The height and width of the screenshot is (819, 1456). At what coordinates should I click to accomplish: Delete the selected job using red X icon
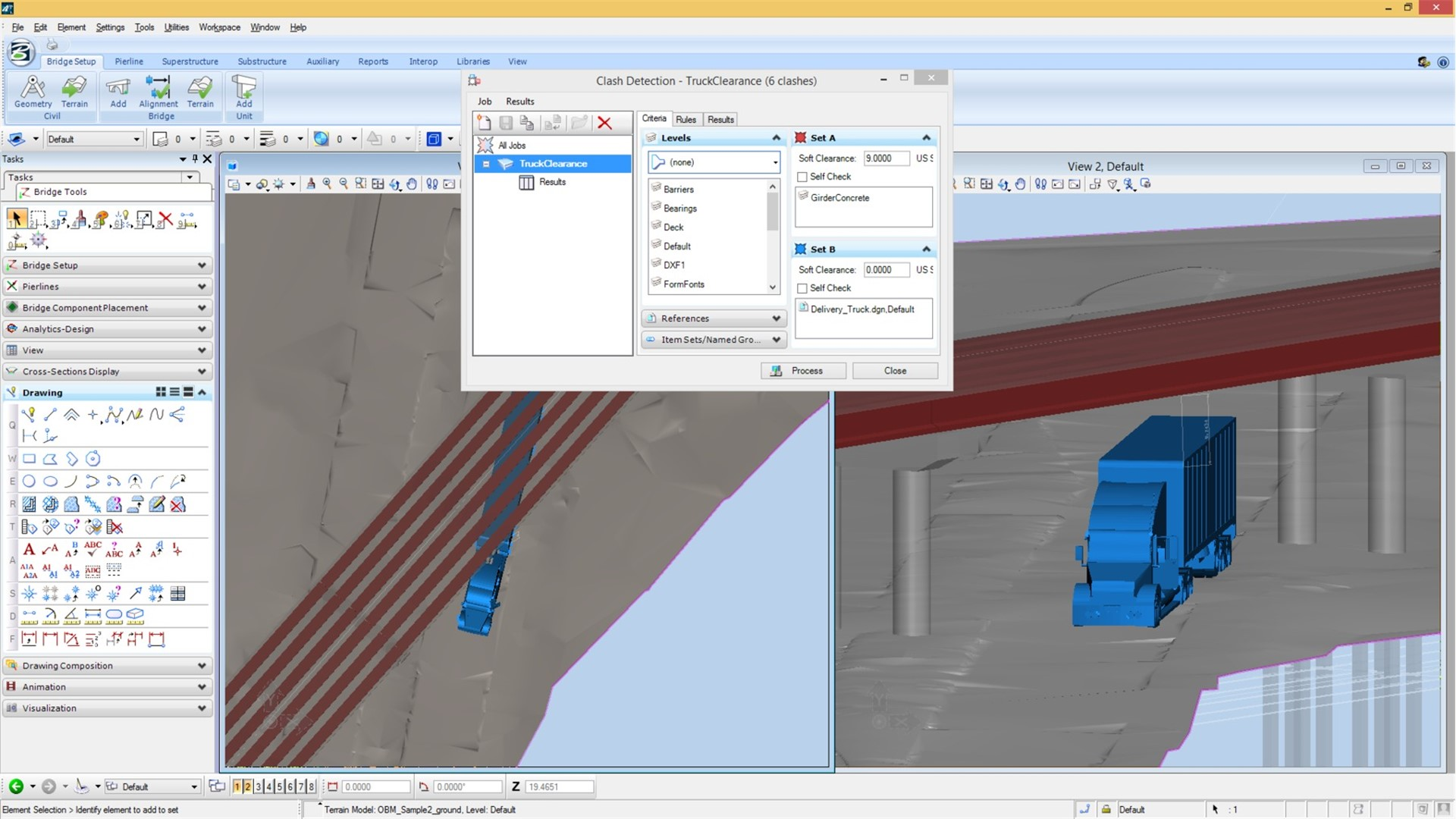(x=604, y=123)
